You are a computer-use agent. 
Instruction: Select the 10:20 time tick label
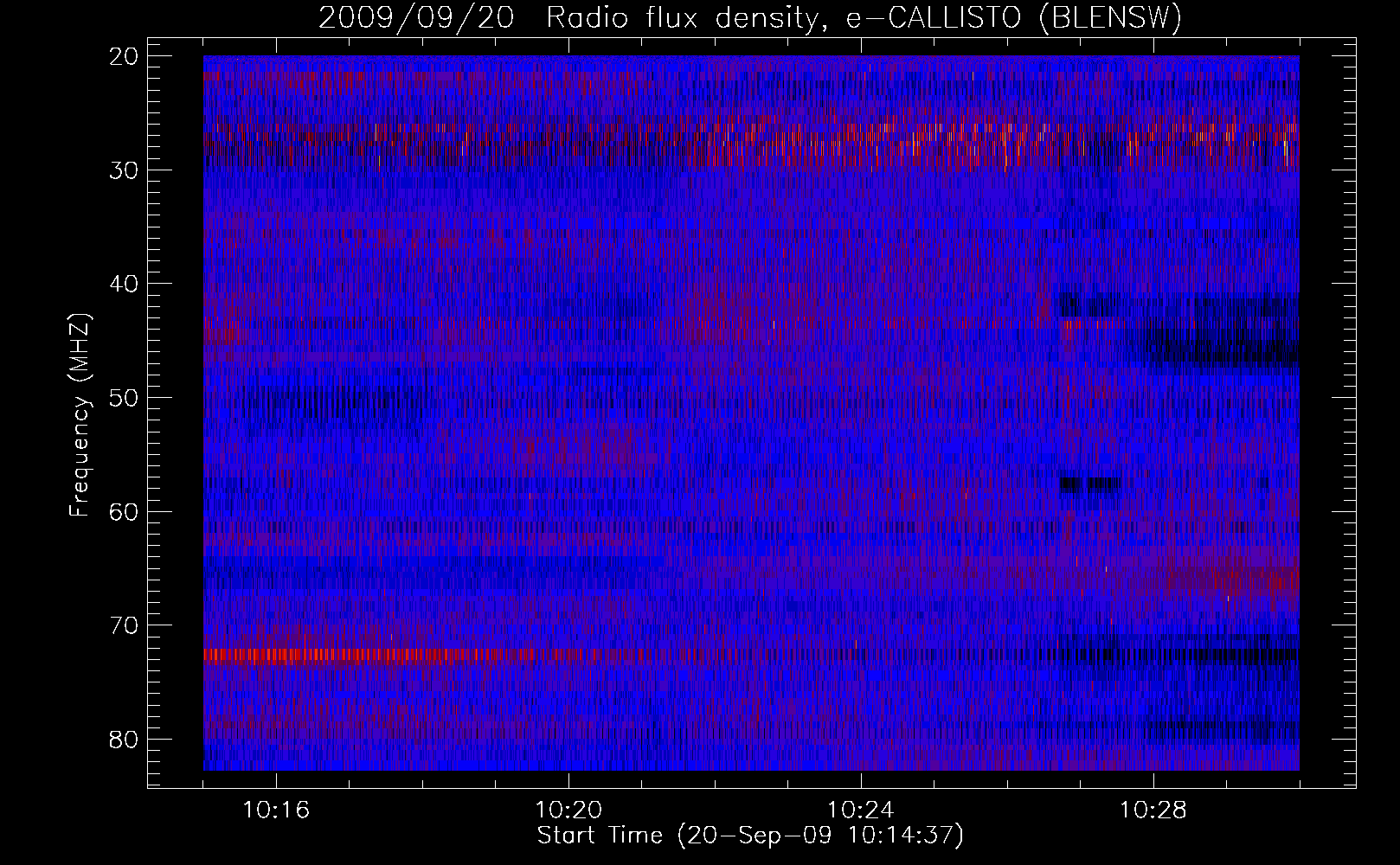(568, 811)
